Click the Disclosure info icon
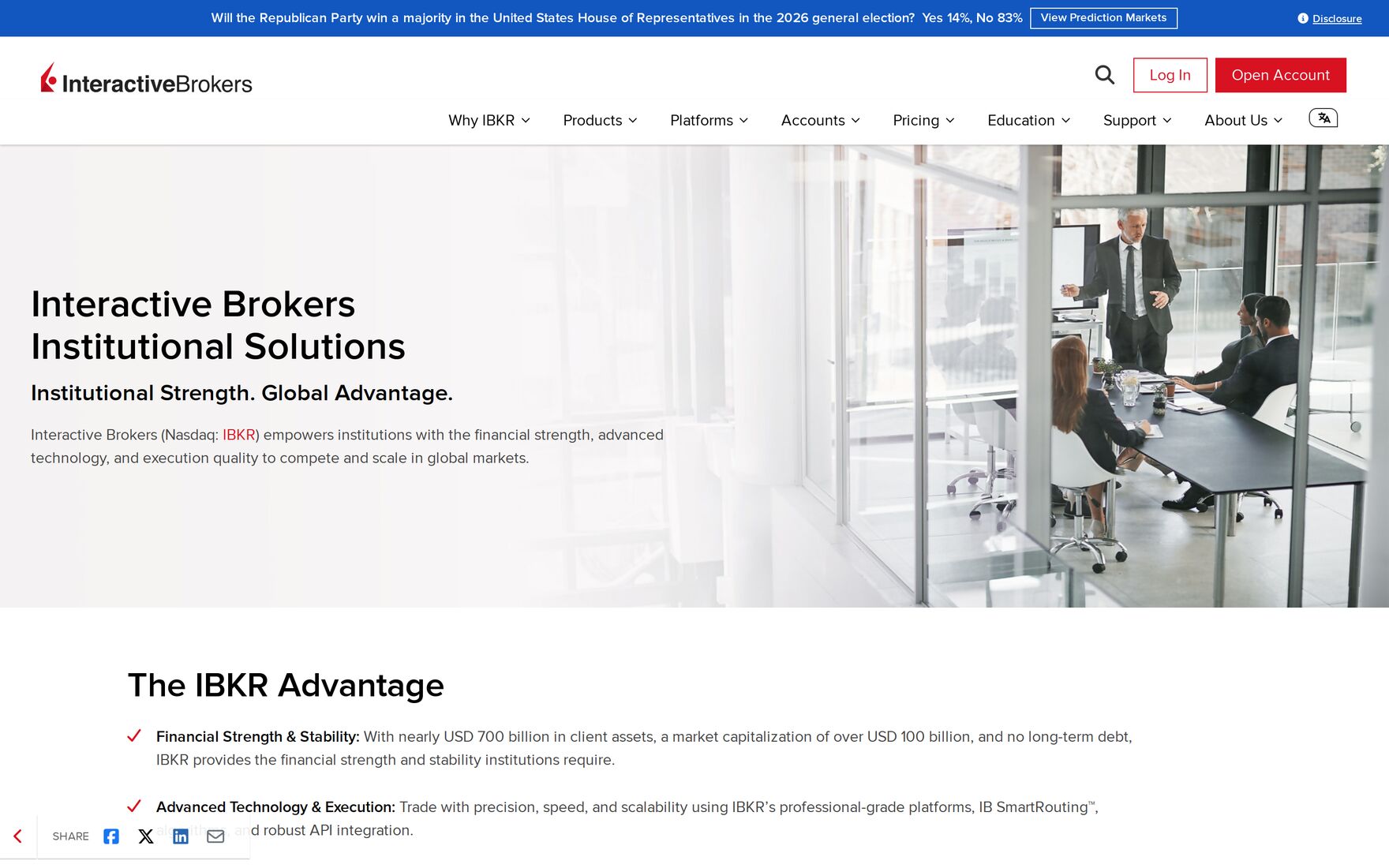The image size is (1389, 868). coord(1303,18)
